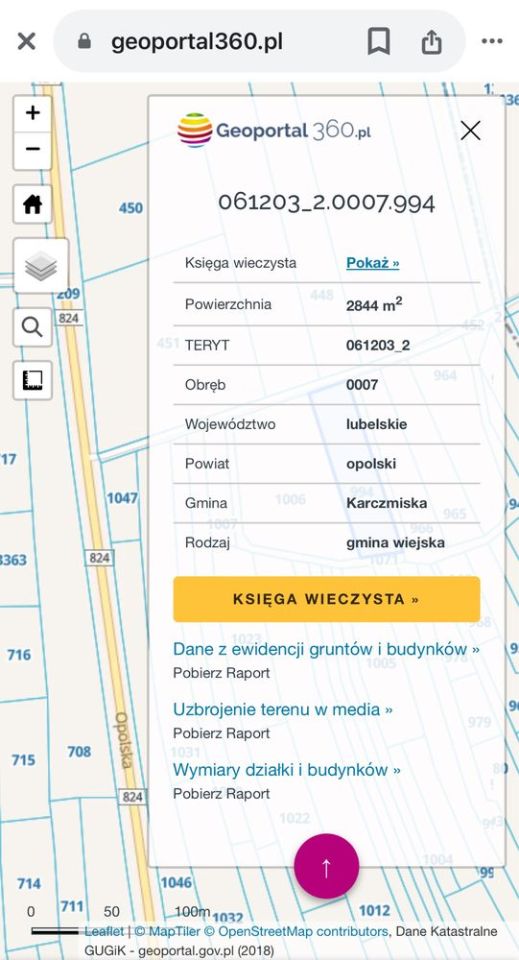Screen dimensions: 519x960
Task: Click the Geoportal360.pl logo
Action: 274,130
